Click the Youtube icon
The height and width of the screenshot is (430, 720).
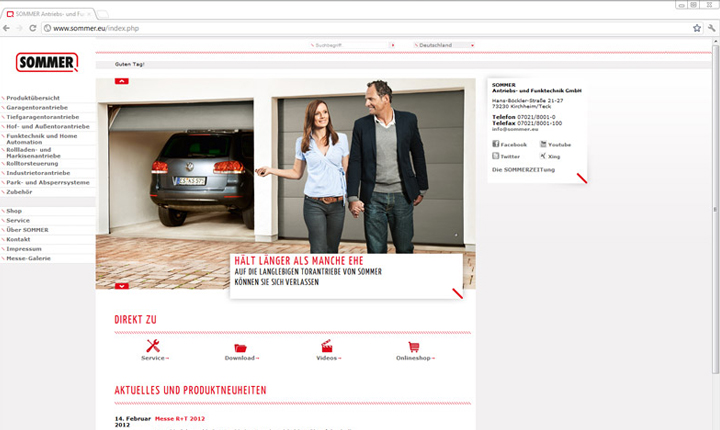543,144
